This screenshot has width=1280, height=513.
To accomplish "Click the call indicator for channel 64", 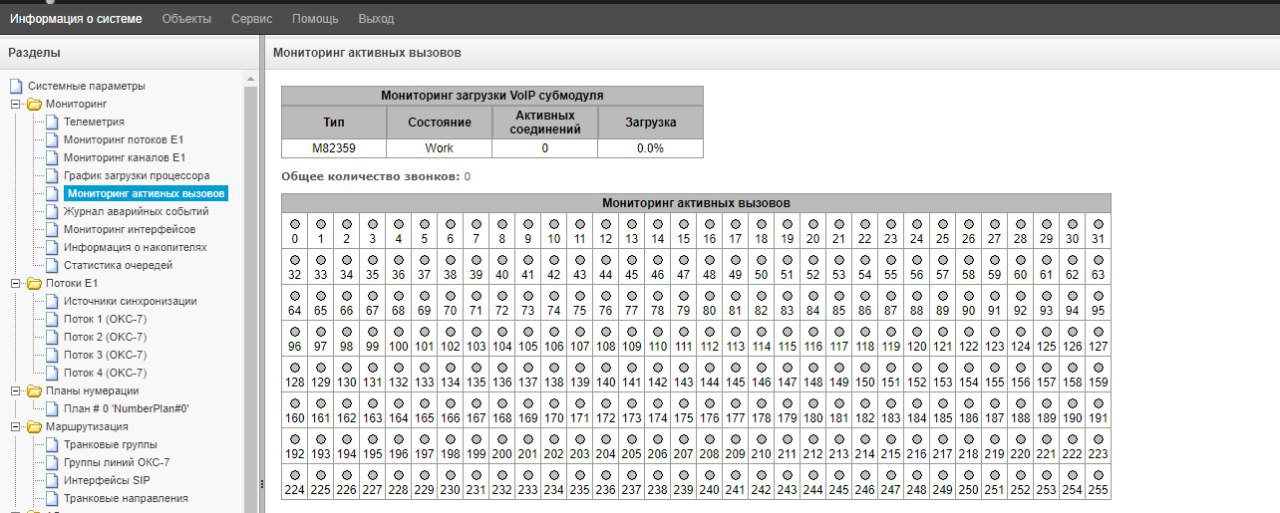I will pyautogui.click(x=294, y=295).
